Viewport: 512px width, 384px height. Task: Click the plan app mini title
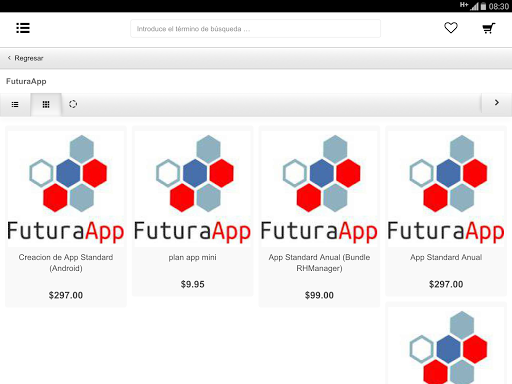[192, 257]
